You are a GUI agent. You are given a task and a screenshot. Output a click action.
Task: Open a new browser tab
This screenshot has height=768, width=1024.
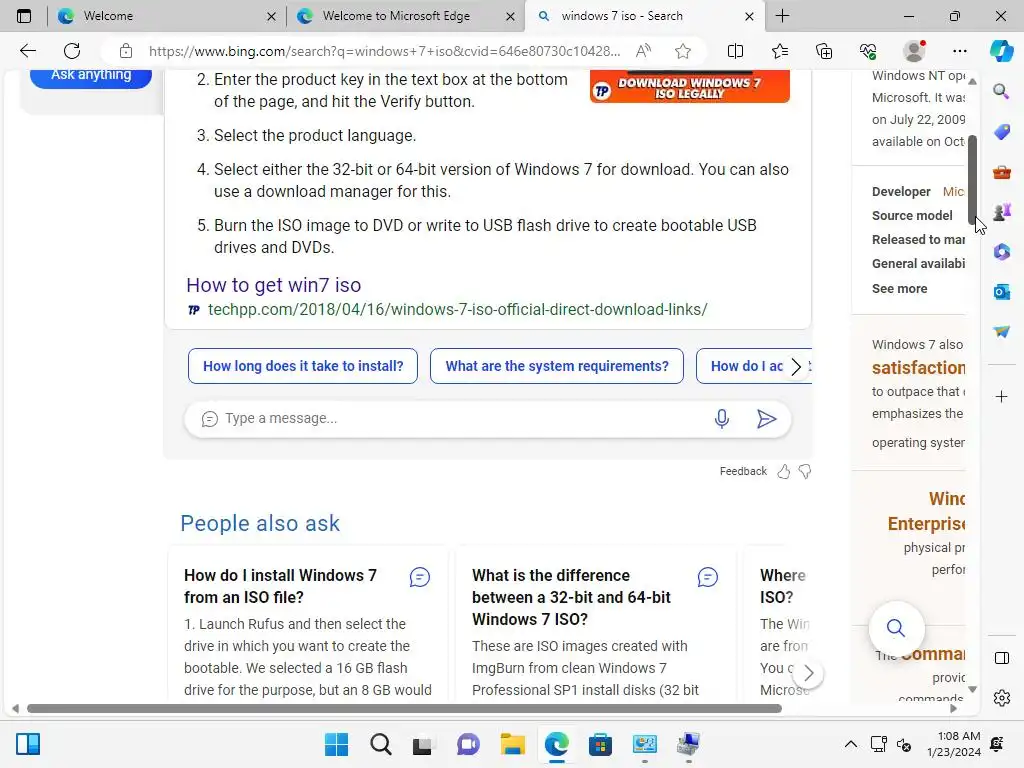pos(782,16)
